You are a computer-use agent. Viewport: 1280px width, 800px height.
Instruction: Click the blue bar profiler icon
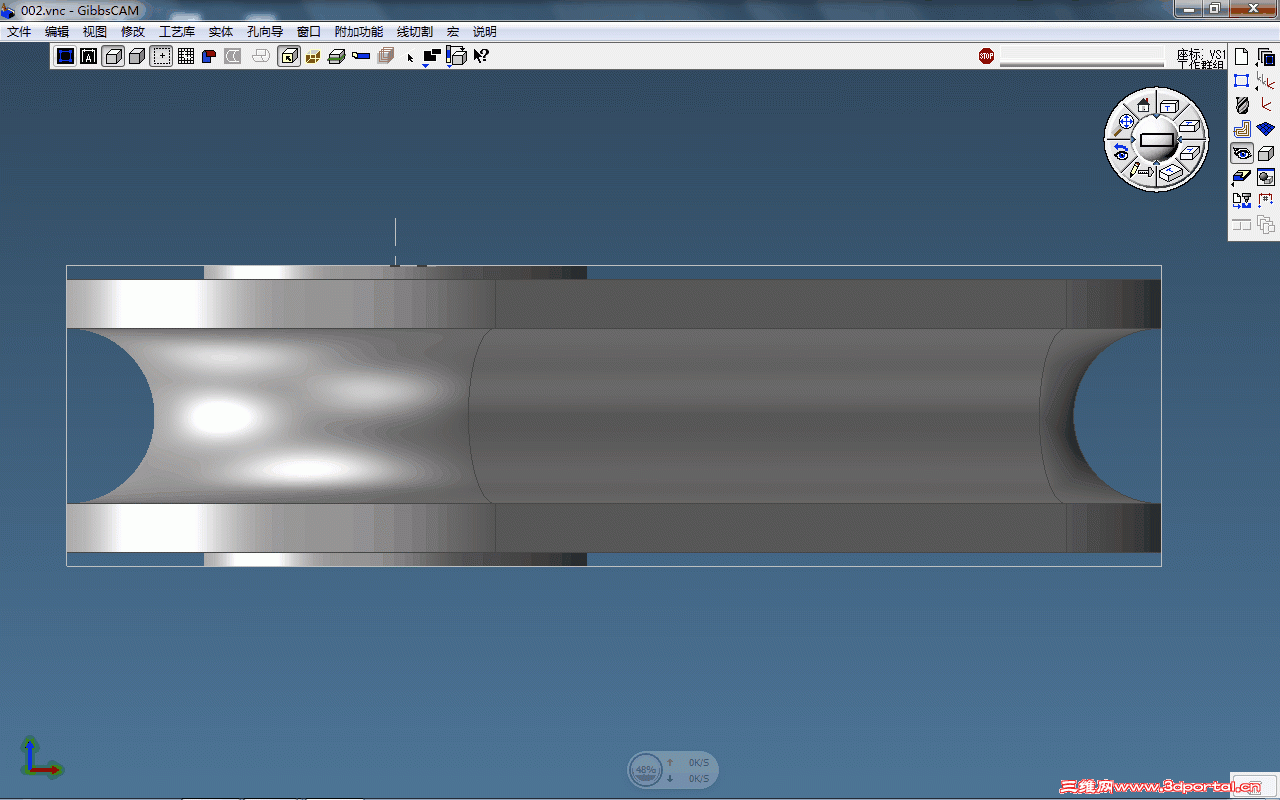[x=361, y=56]
